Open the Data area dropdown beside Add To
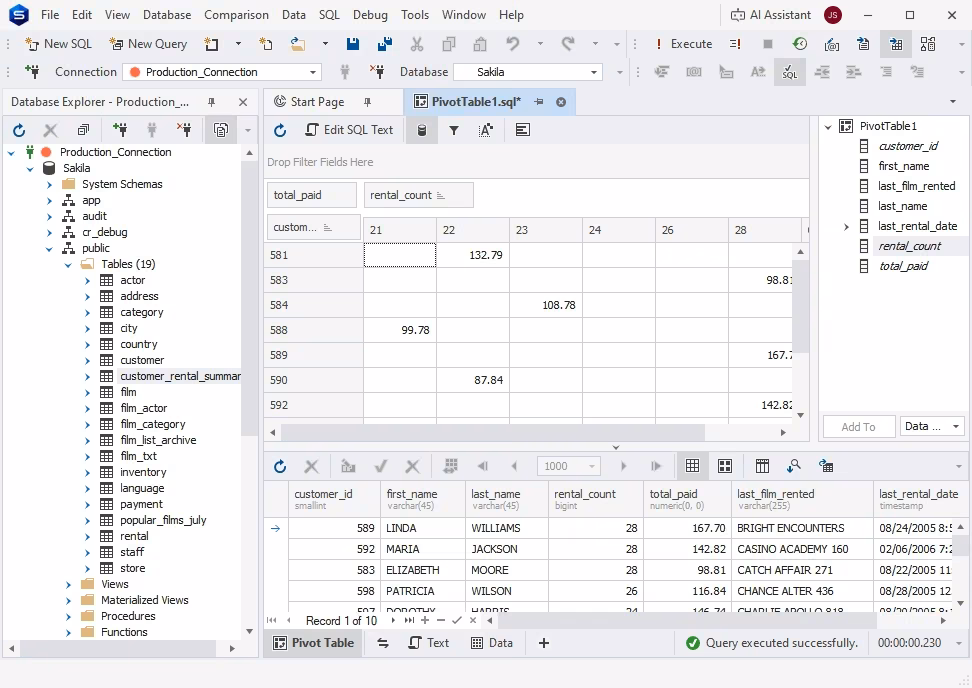 pyautogui.click(x=932, y=426)
